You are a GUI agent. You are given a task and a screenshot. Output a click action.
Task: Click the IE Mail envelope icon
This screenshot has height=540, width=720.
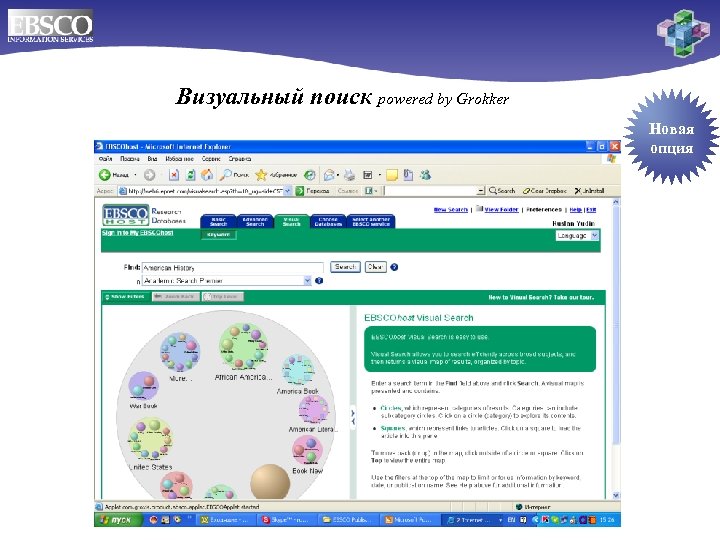(329, 175)
